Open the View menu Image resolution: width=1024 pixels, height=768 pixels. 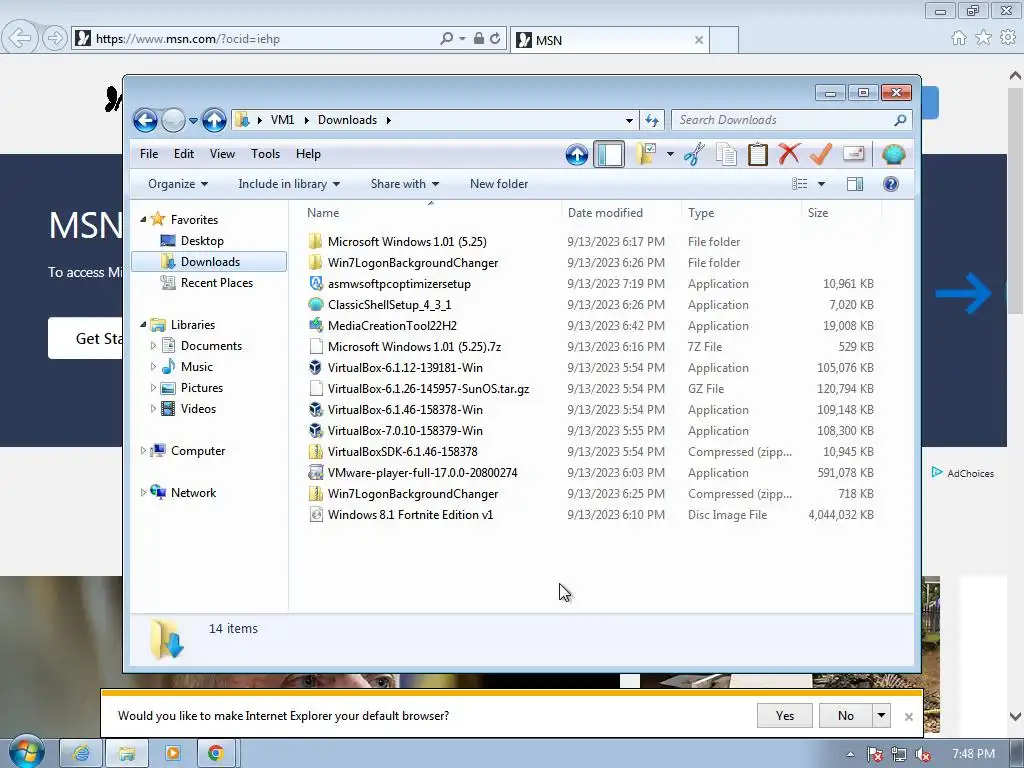coord(222,154)
